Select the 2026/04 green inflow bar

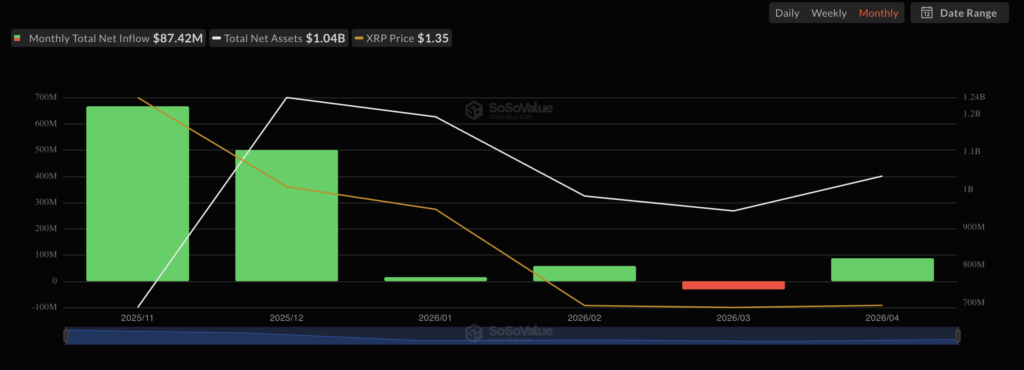(x=882, y=270)
